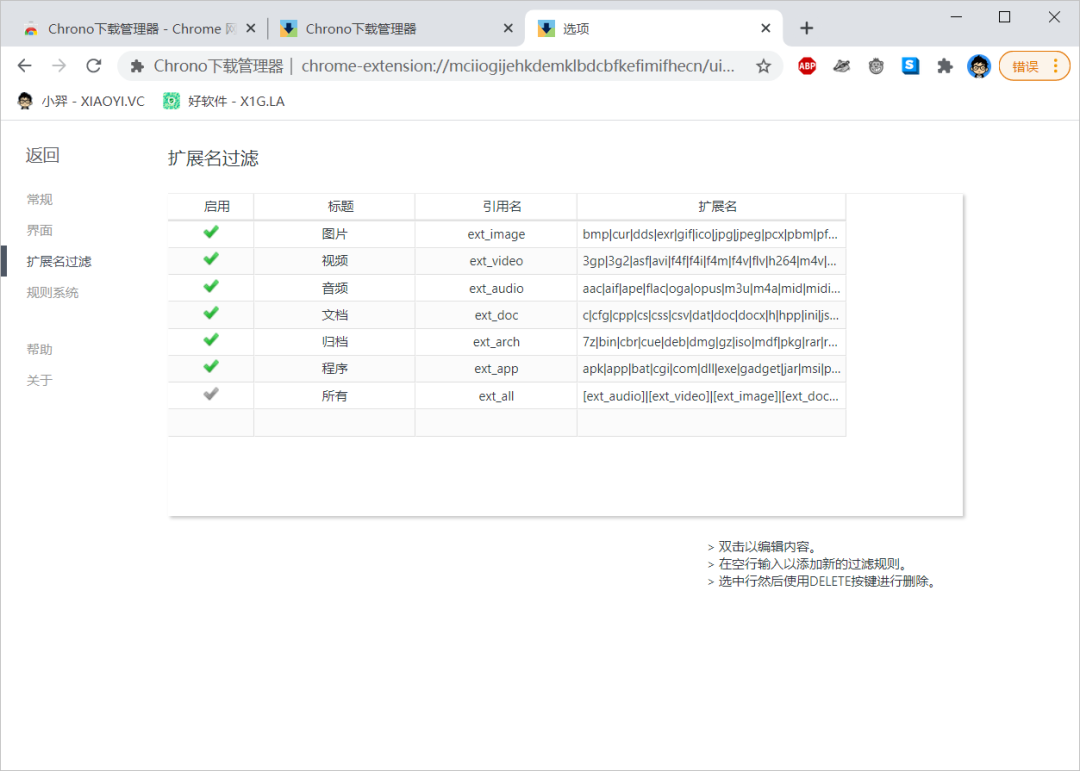Image resolution: width=1080 pixels, height=771 pixels.
Task: Enable the grey checkmark for 所有
Action: tap(211, 393)
